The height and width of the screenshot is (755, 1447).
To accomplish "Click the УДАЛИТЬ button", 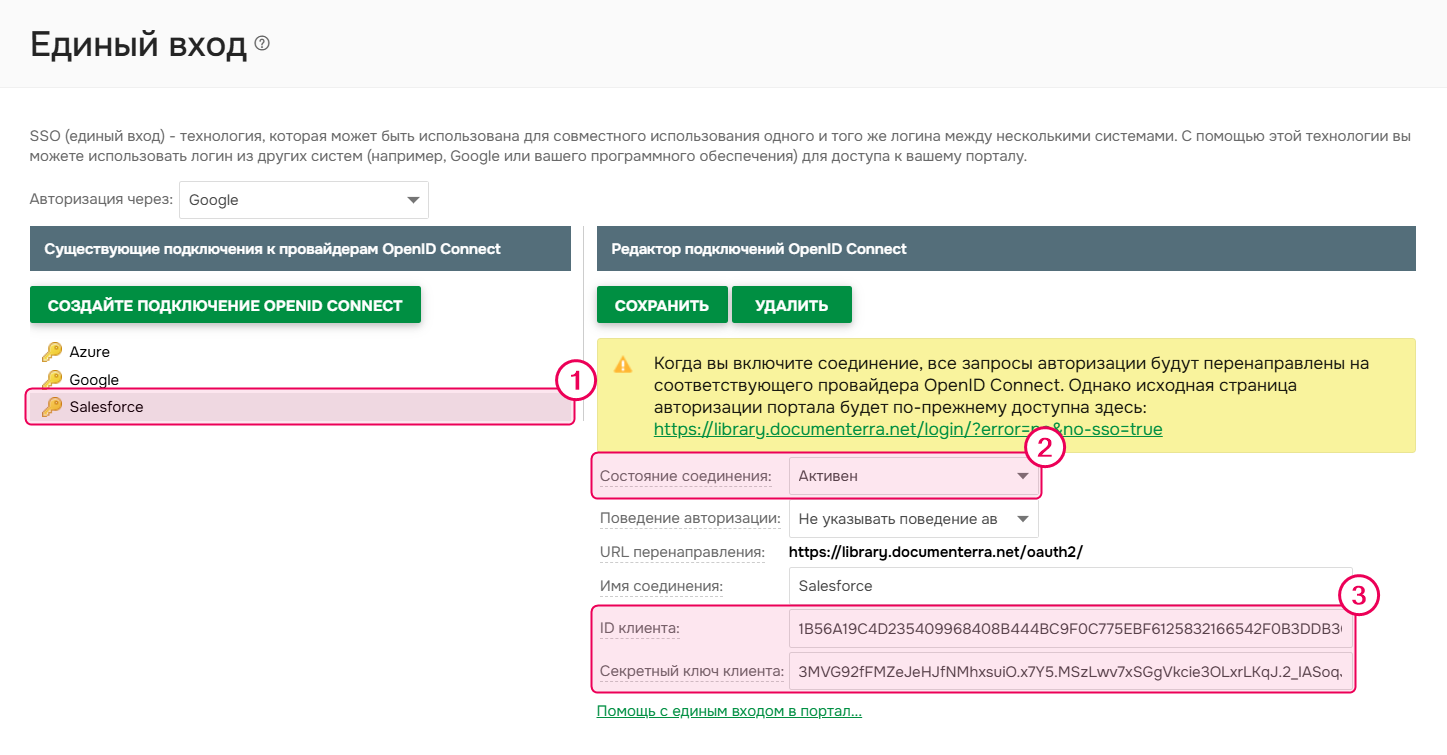I will (x=791, y=304).
